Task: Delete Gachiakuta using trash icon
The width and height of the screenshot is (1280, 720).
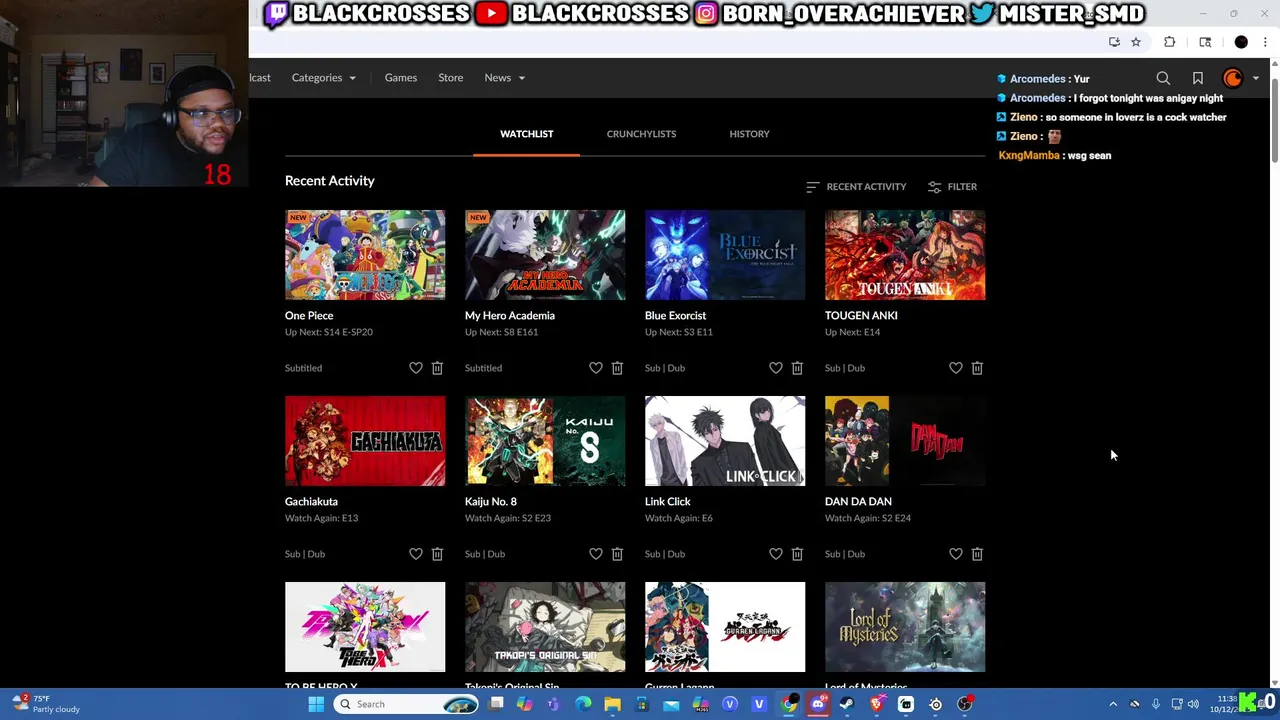Action: tap(437, 554)
